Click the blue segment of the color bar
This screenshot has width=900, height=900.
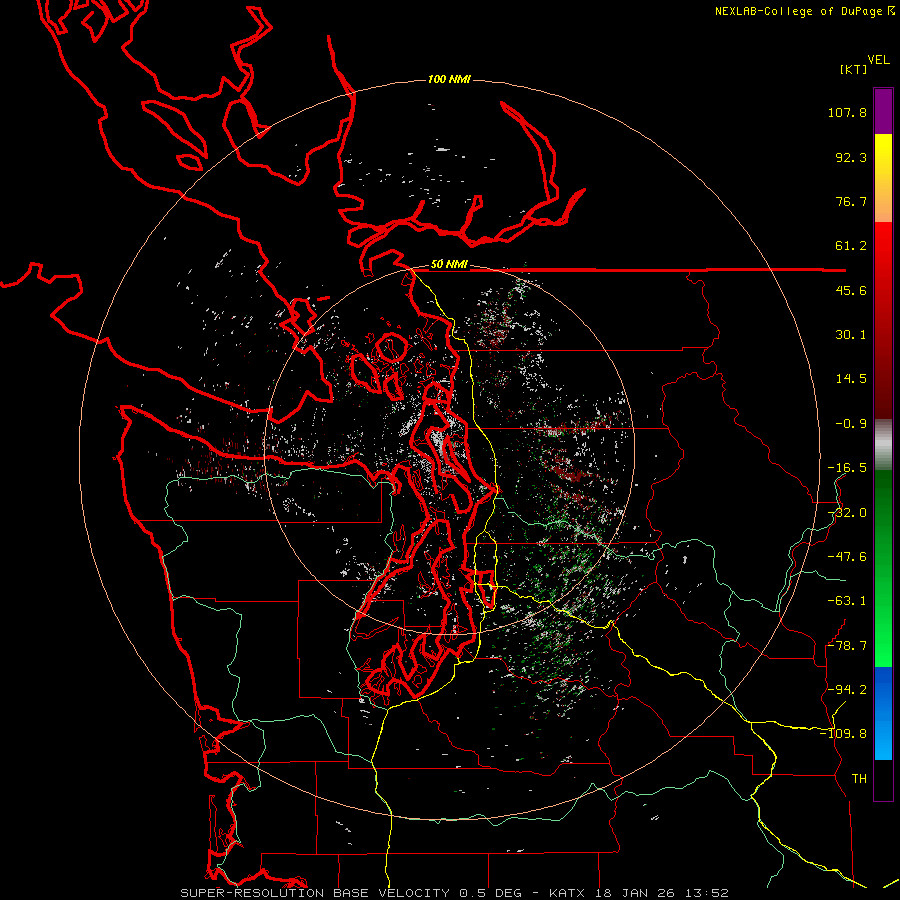coord(883,713)
